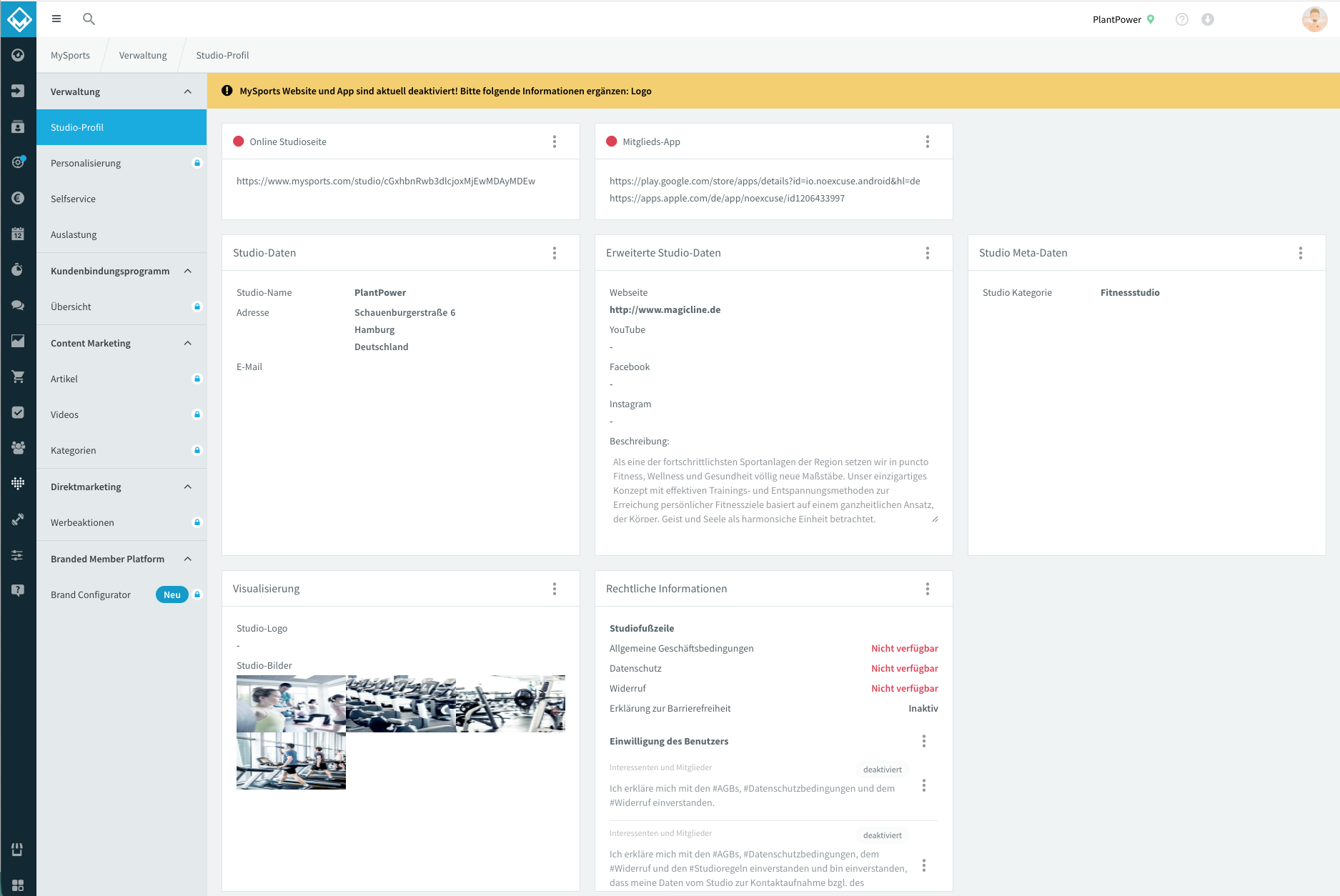
Task: Open the Apple App Store link
Action: click(727, 198)
